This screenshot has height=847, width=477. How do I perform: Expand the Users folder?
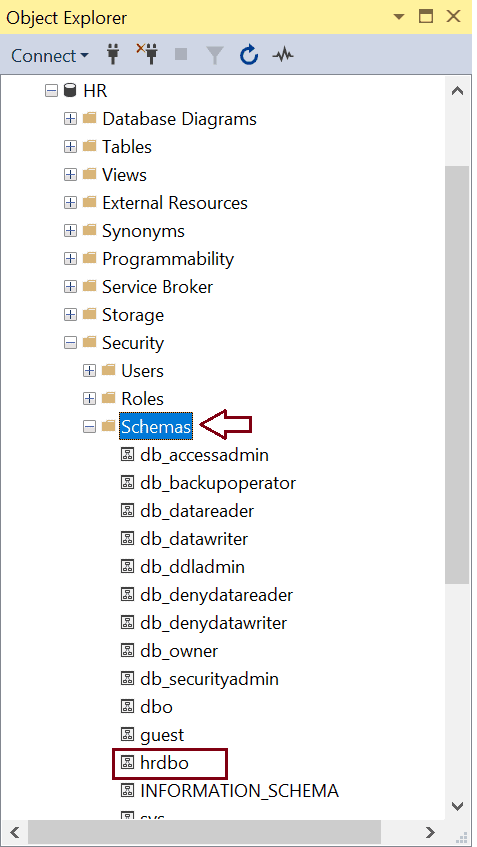pos(90,371)
